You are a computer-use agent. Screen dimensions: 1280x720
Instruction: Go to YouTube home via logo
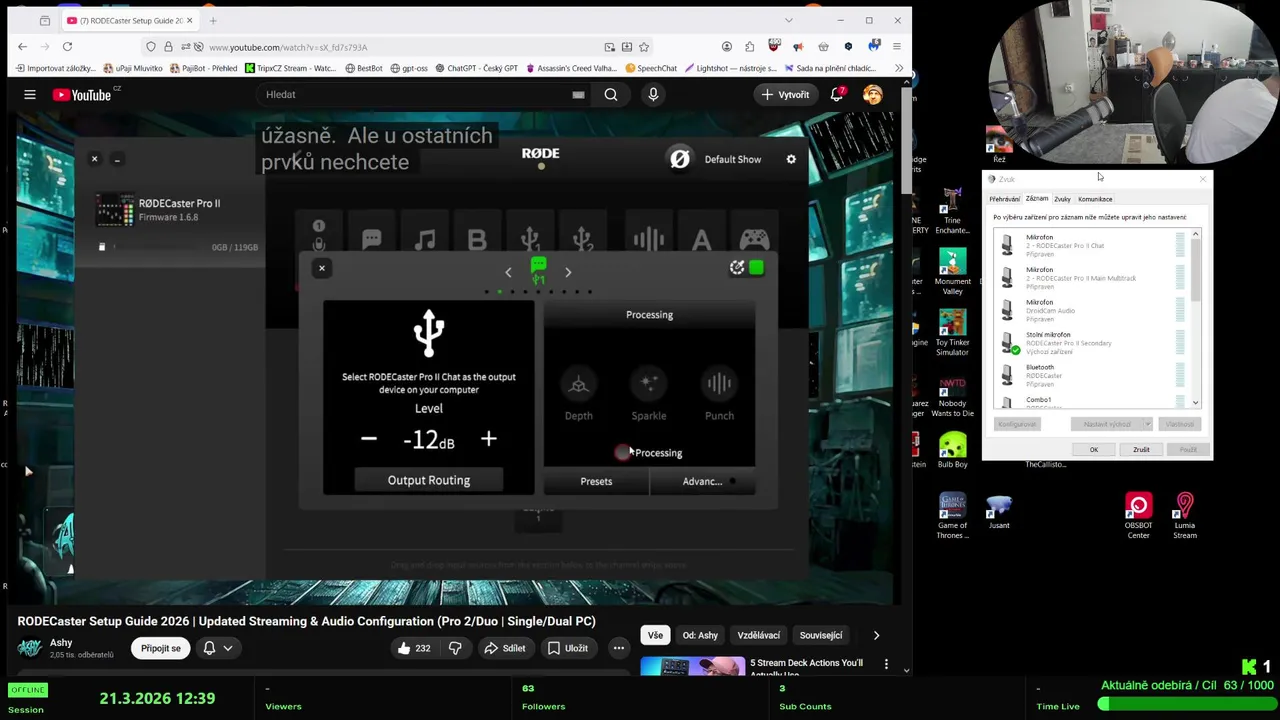point(84,94)
